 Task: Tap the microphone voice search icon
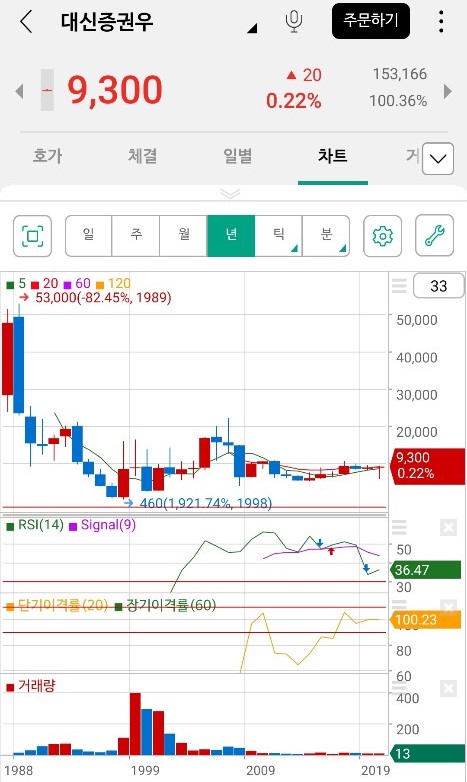tap(294, 22)
